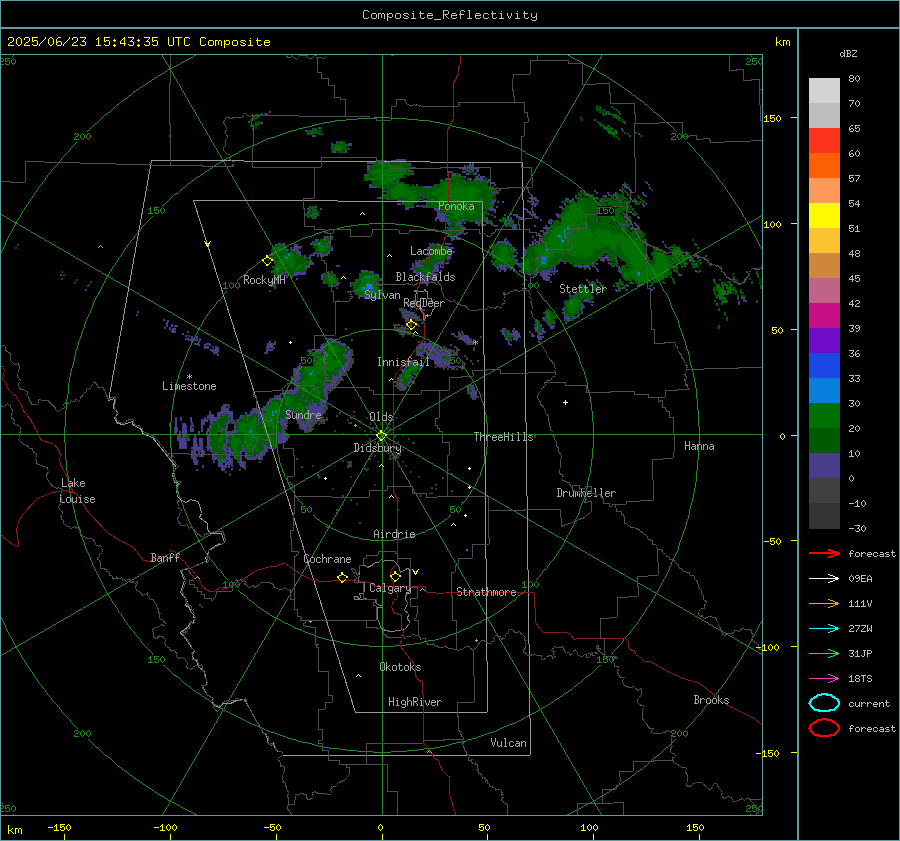900x841 pixels.
Task: Click the Lake Louise label
Action: click(77, 491)
